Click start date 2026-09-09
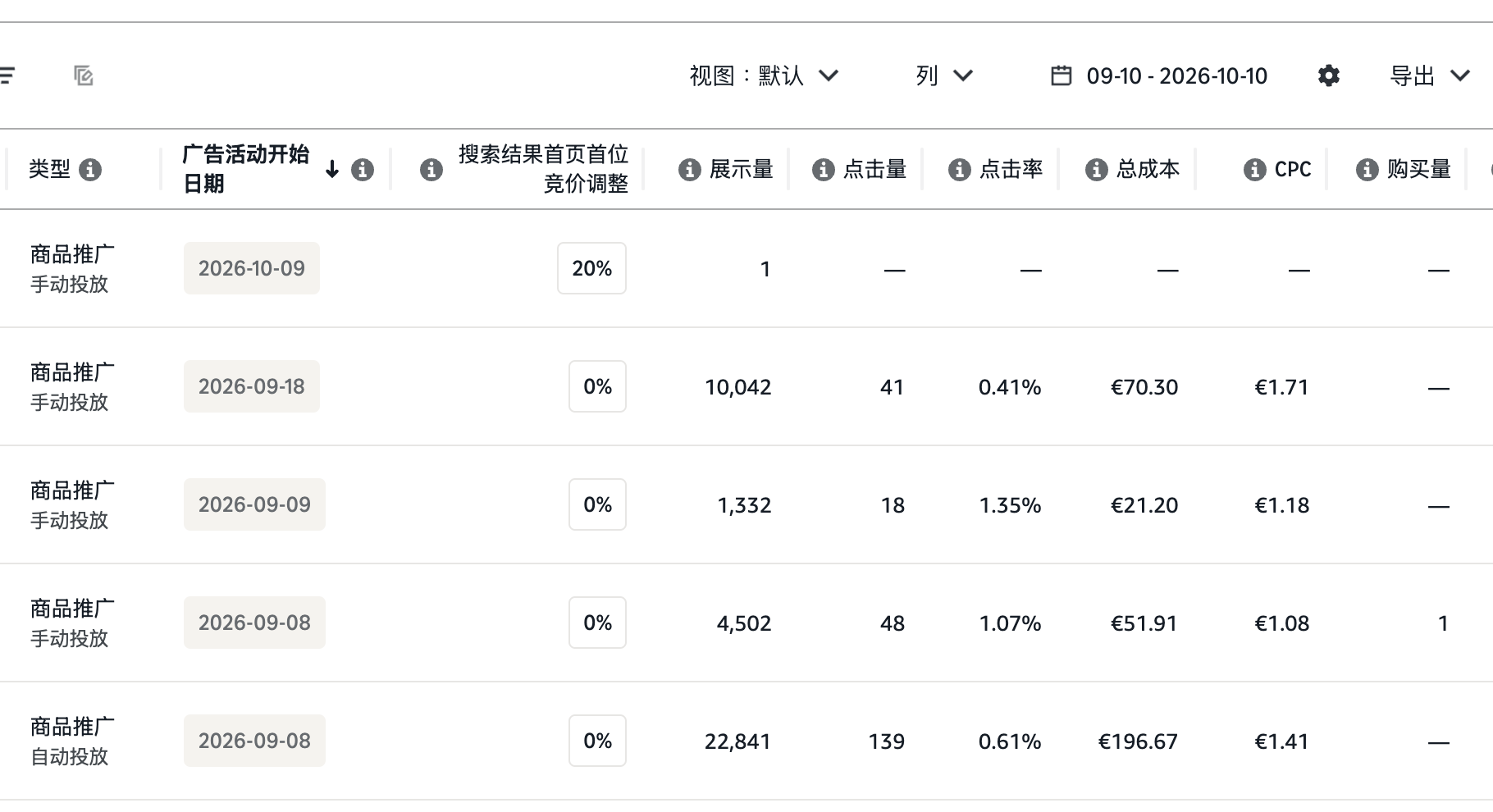The height and width of the screenshot is (812, 1493). pyautogui.click(x=254, y=504)
